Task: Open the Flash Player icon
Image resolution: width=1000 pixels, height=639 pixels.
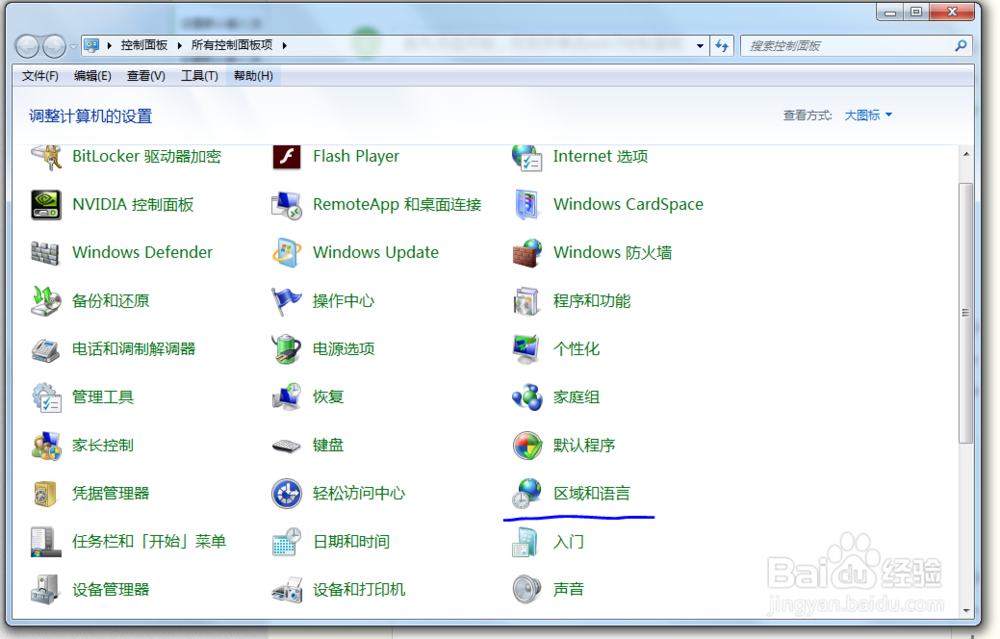Action: [287, 157]
